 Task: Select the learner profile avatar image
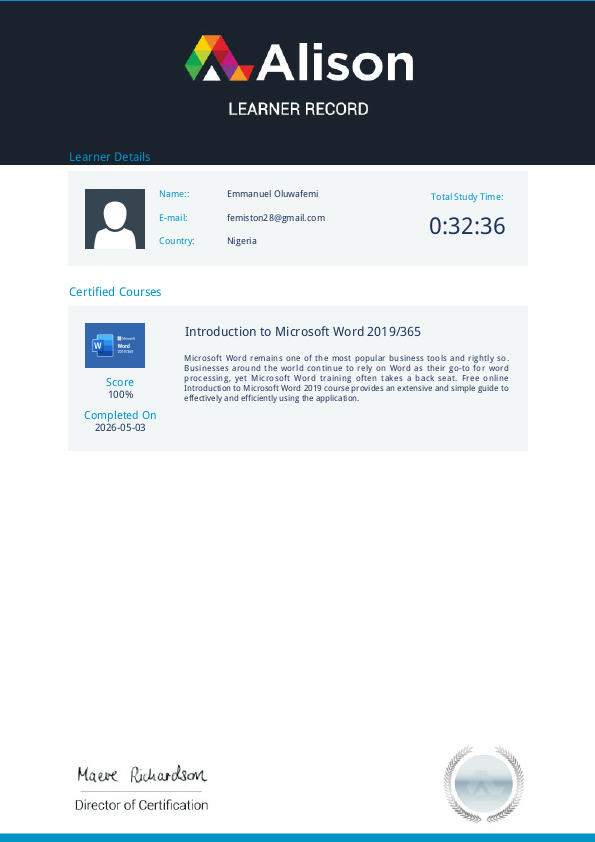tap(115, 219)
